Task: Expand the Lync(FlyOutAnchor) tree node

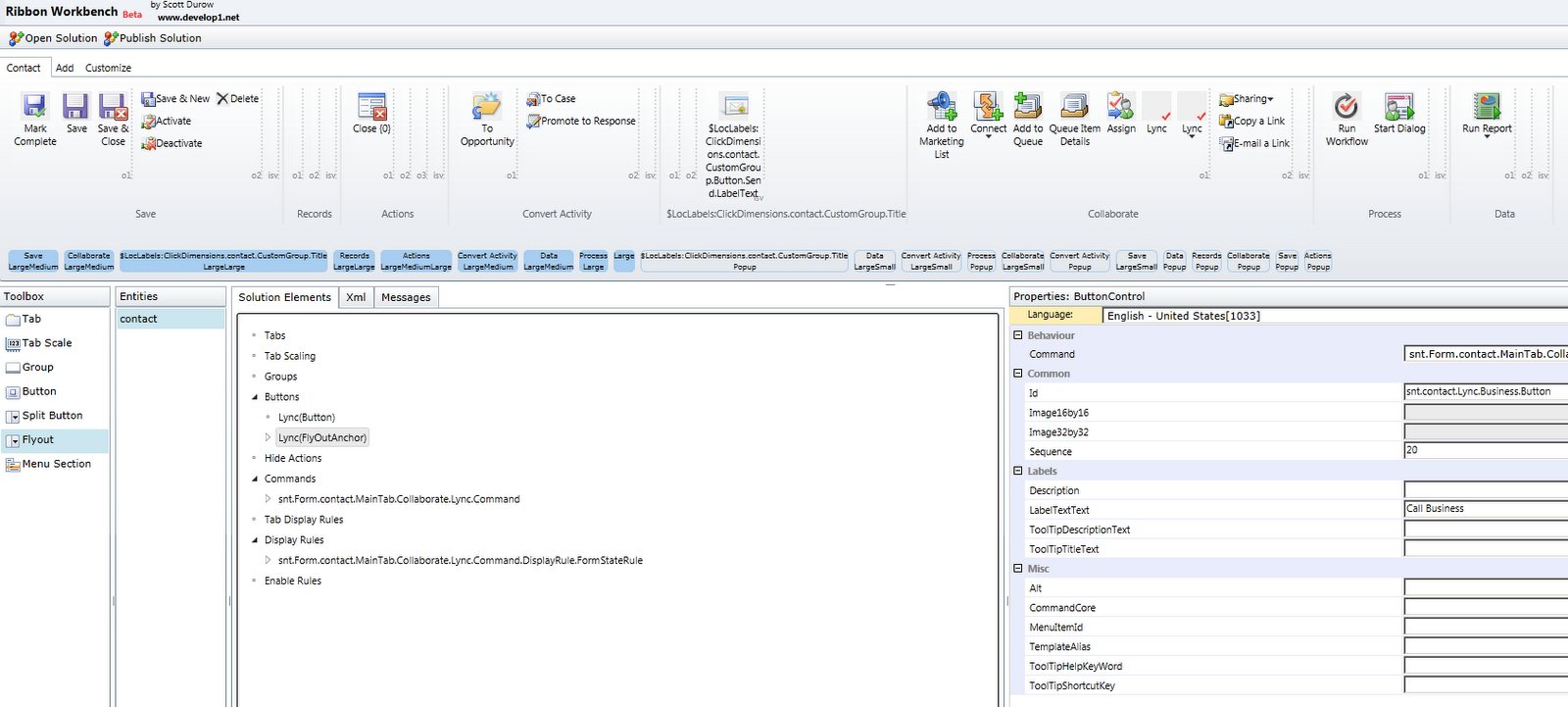Action: coord(268,438)
